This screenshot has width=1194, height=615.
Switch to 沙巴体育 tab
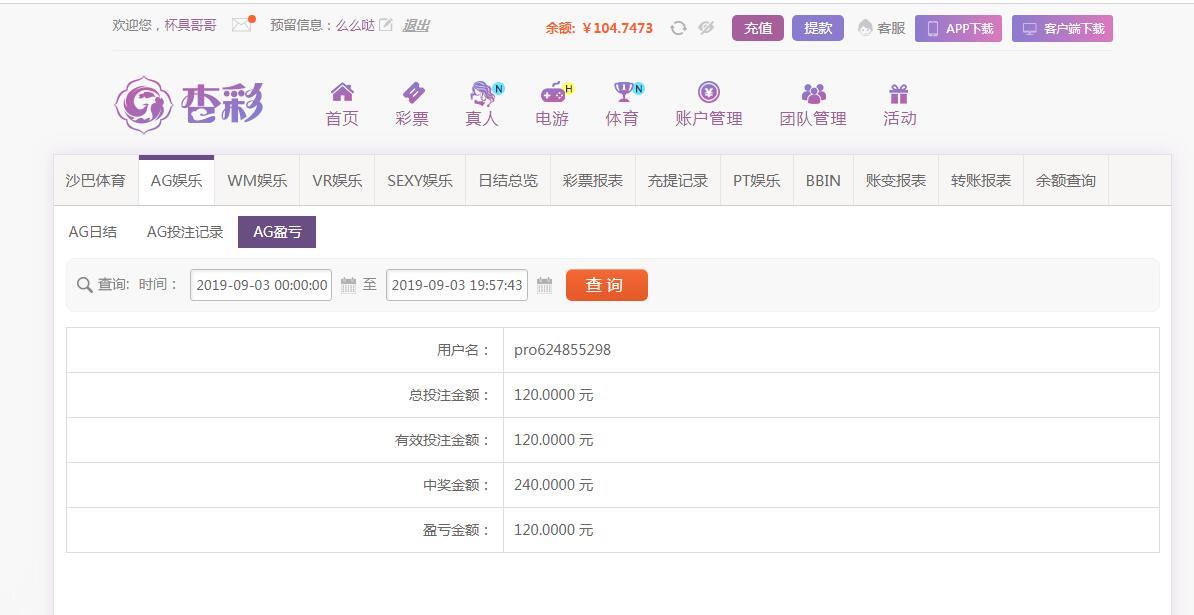96,180
